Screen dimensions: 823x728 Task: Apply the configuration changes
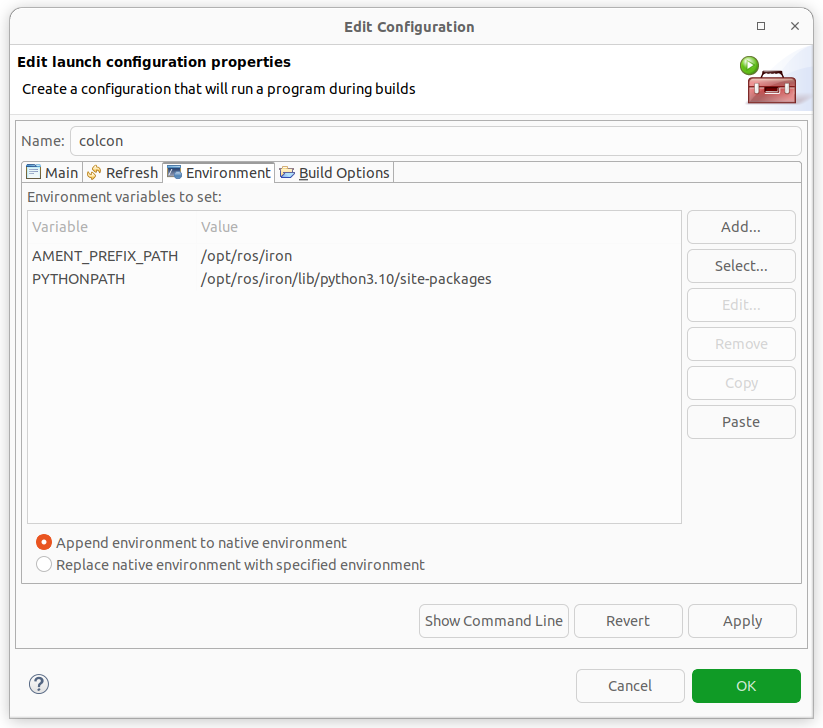(742, 621)
